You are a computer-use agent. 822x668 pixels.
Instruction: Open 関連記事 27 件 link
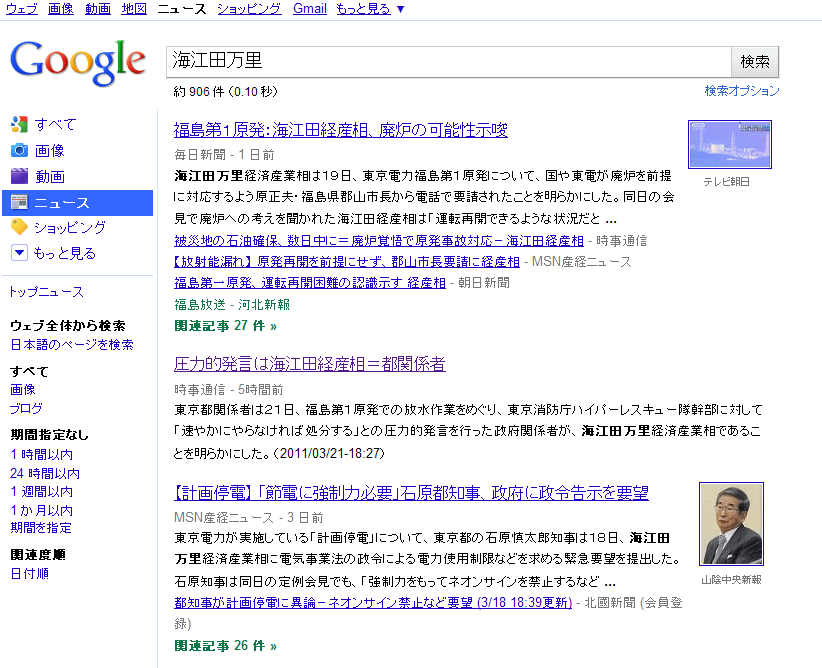pos(225,326)
